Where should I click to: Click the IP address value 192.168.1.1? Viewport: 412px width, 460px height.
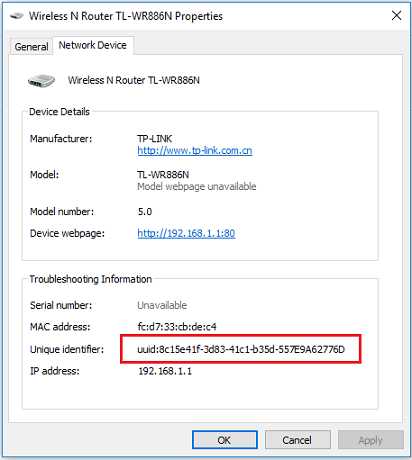[165, 371]
